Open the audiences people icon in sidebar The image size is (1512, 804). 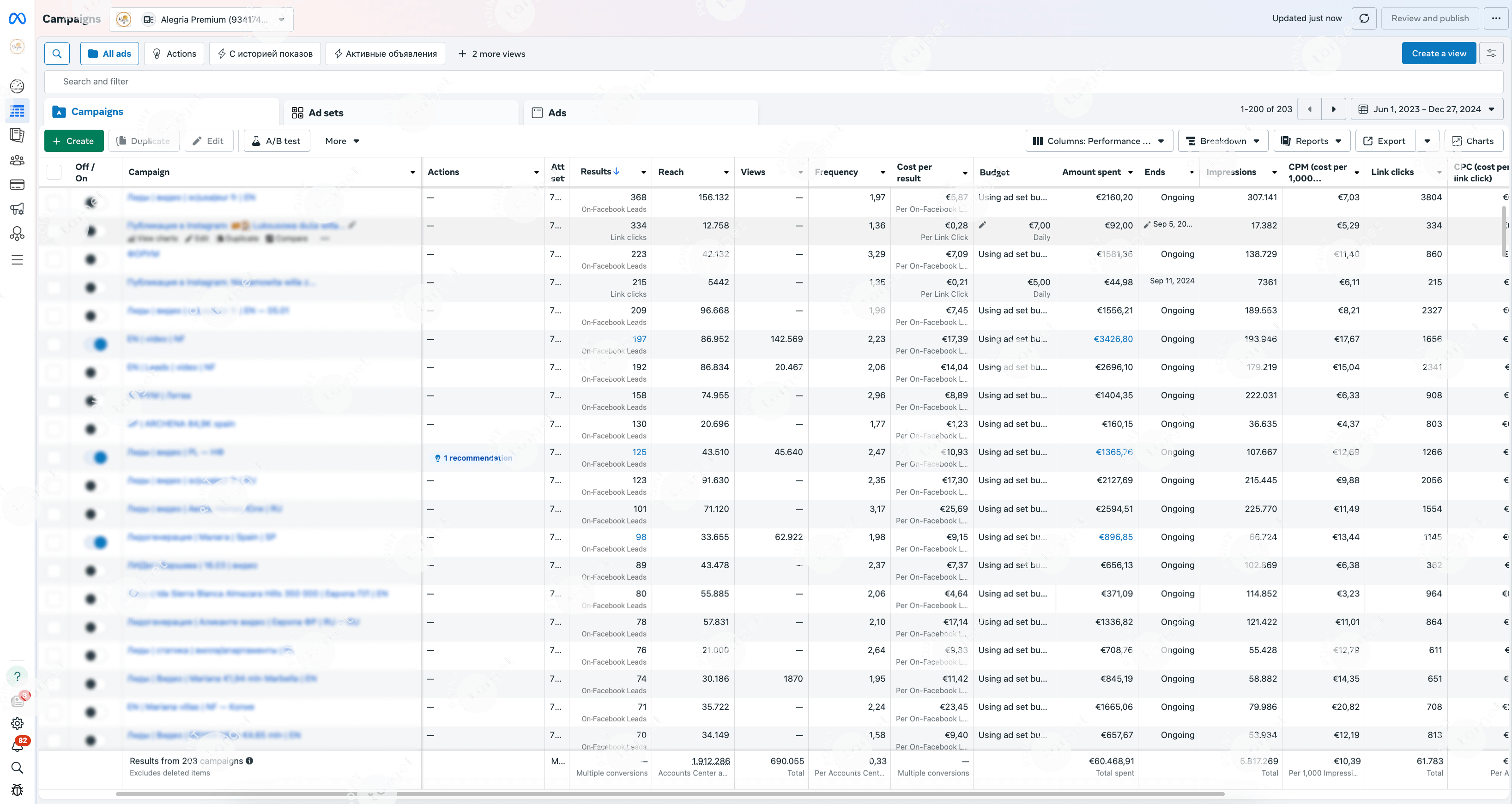(18, 160)
